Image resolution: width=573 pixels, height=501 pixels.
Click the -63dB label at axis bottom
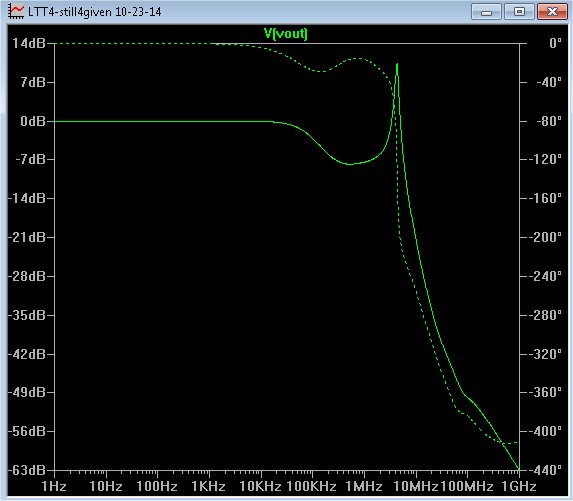26,470
